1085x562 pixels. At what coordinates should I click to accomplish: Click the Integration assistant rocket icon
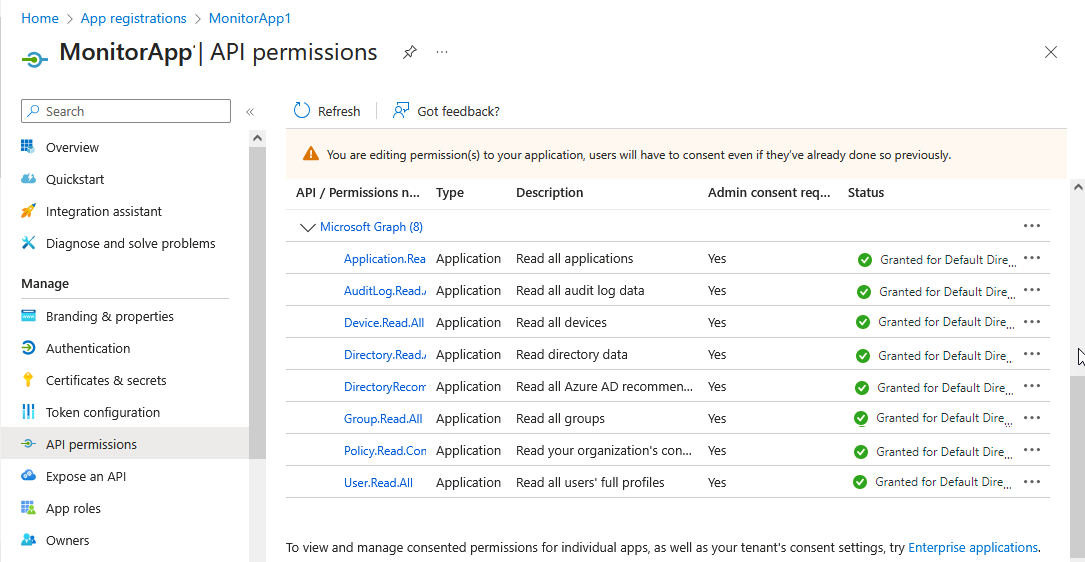click(28, 211)
